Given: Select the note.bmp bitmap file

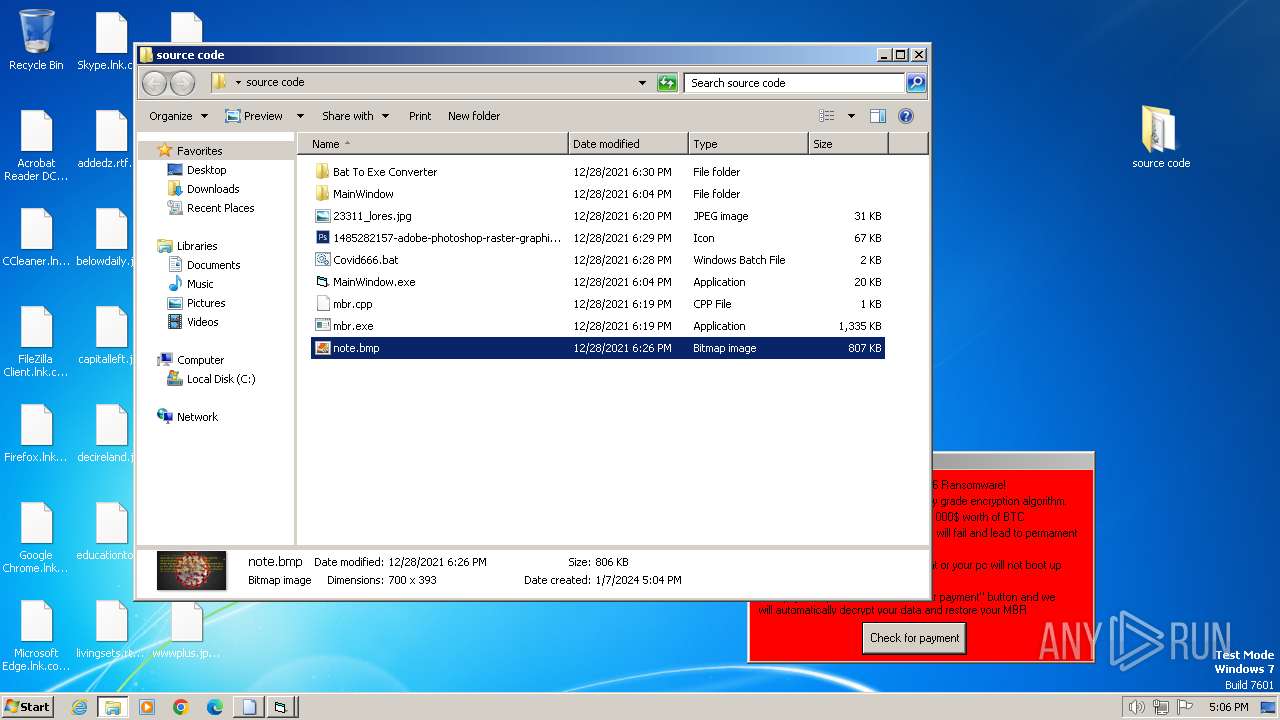Looking at the screenshot, I should coord(598,348).
